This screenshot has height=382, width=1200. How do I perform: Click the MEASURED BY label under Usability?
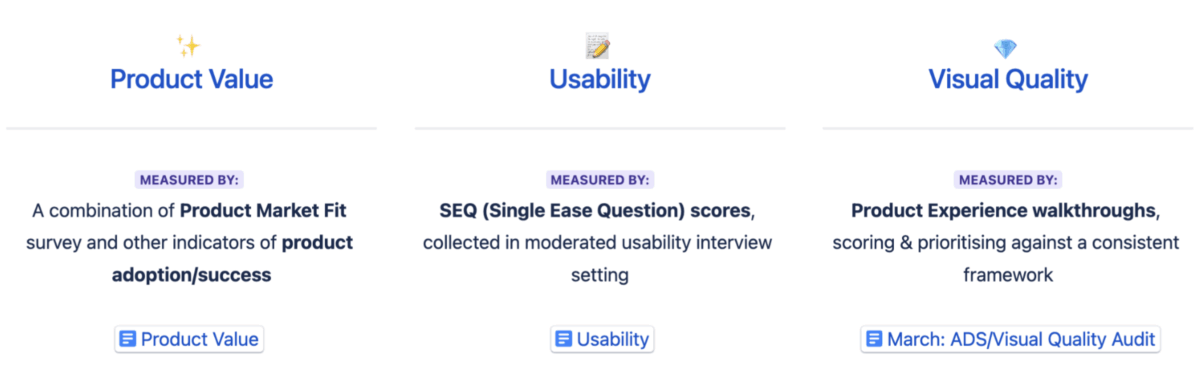tap(600, 180)
